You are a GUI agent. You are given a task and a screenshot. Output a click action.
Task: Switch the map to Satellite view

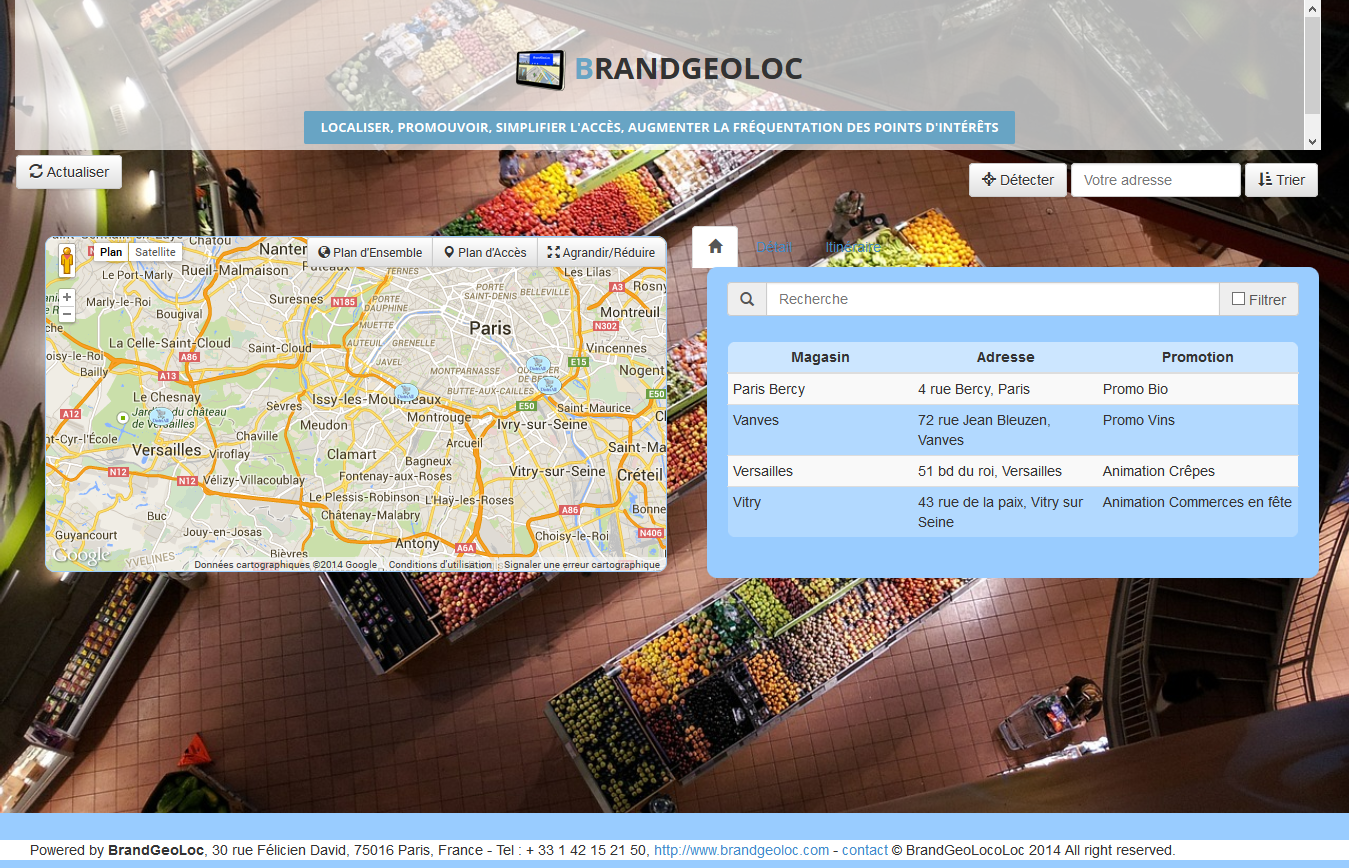pyautogui.click(x=155, y=252)
